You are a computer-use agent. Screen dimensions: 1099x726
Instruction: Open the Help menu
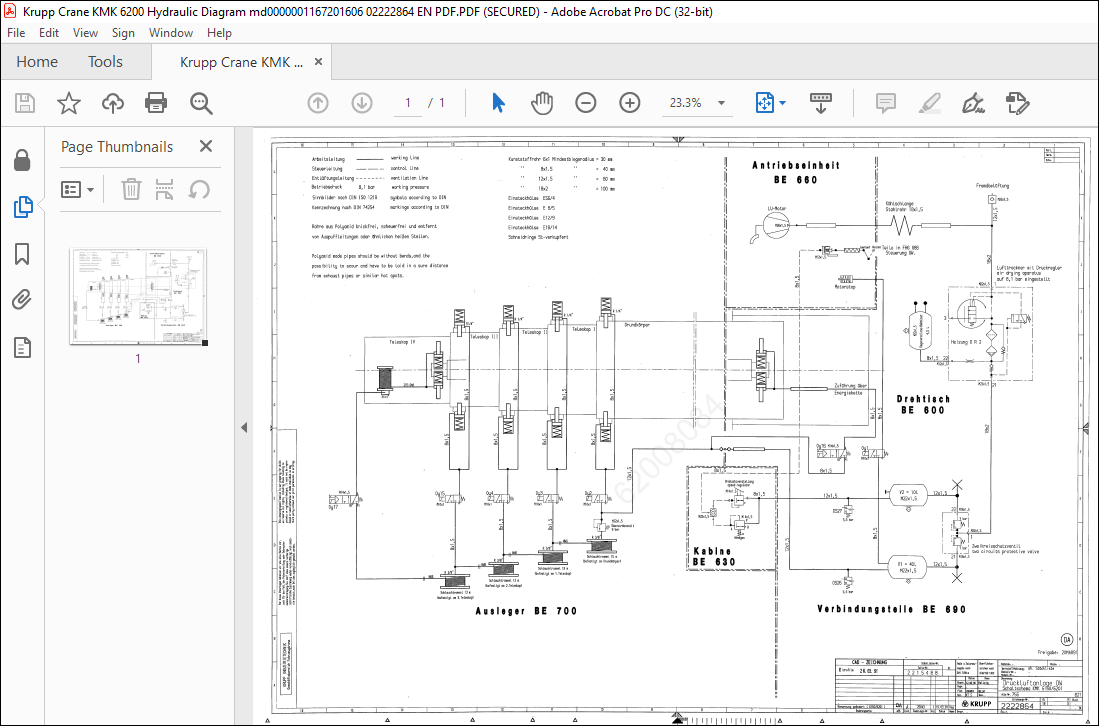(x=219, y=33)
